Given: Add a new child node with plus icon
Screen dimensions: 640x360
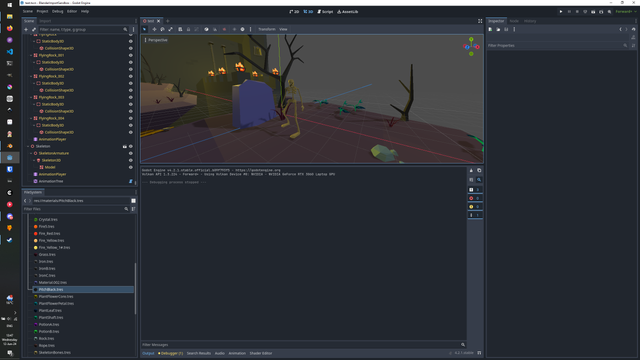Looking at the screenshot, I should coord(26,29).
